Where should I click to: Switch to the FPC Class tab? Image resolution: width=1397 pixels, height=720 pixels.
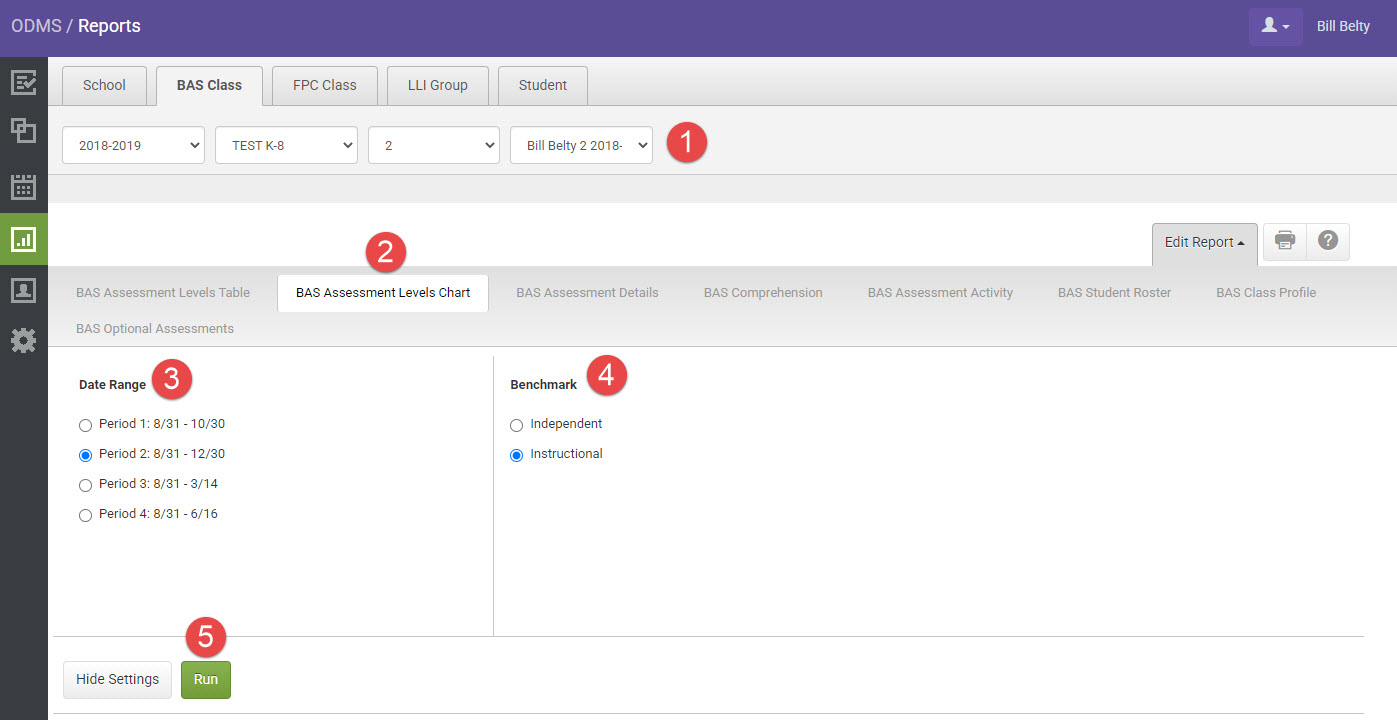pos(324,86)
